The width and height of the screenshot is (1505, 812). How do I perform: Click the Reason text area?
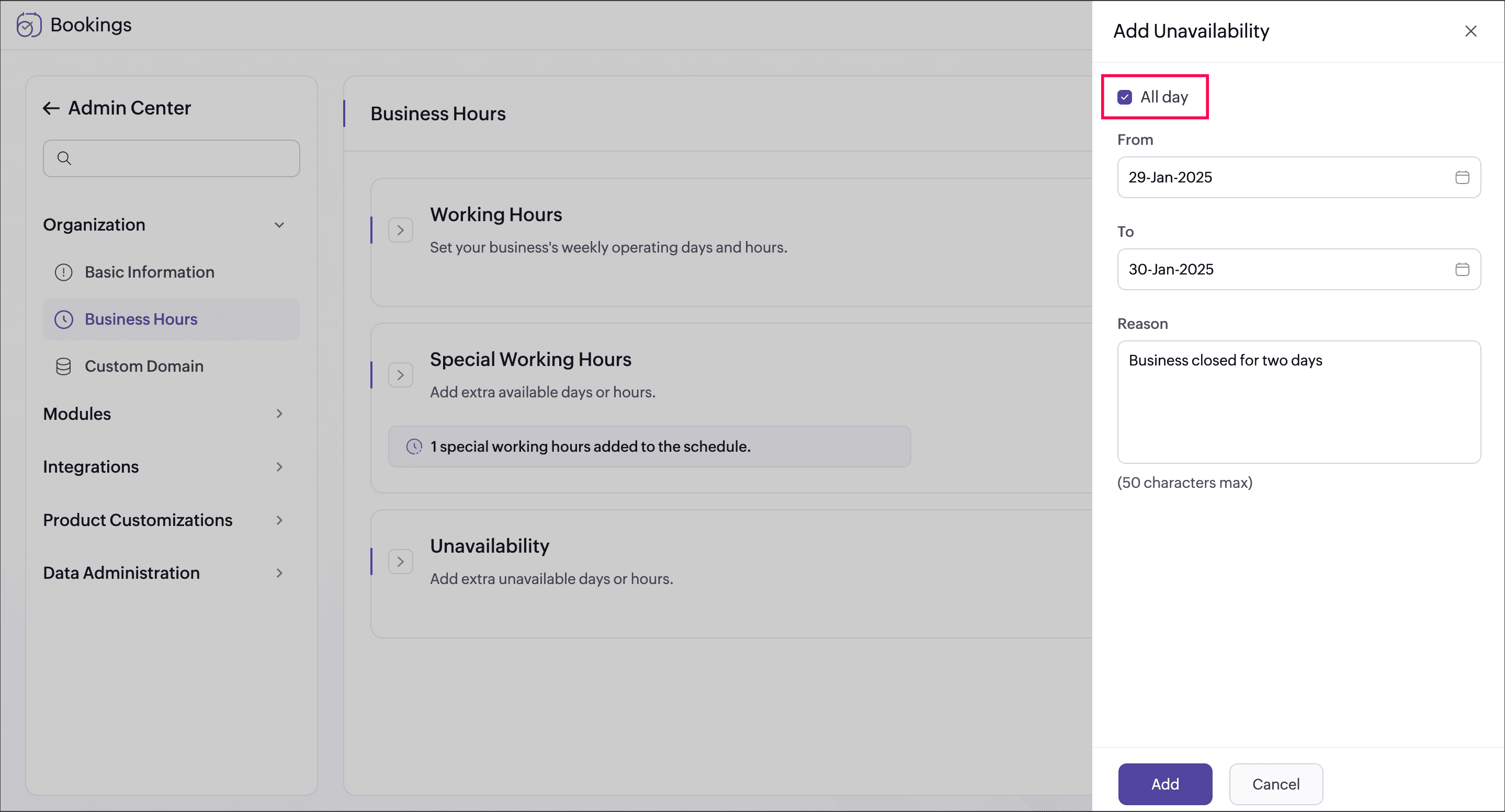(1299, 402)
